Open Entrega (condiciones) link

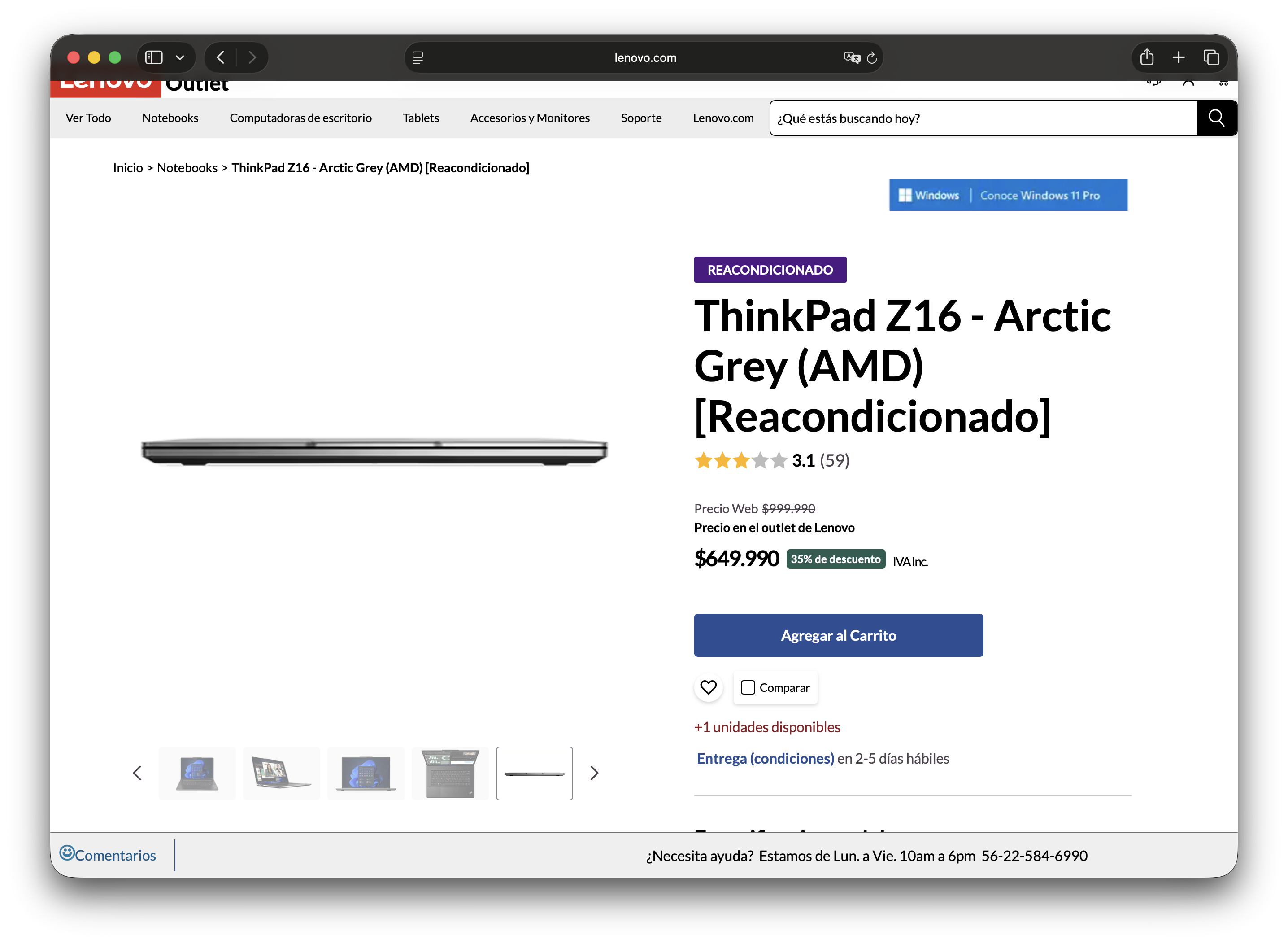[765, 758]
